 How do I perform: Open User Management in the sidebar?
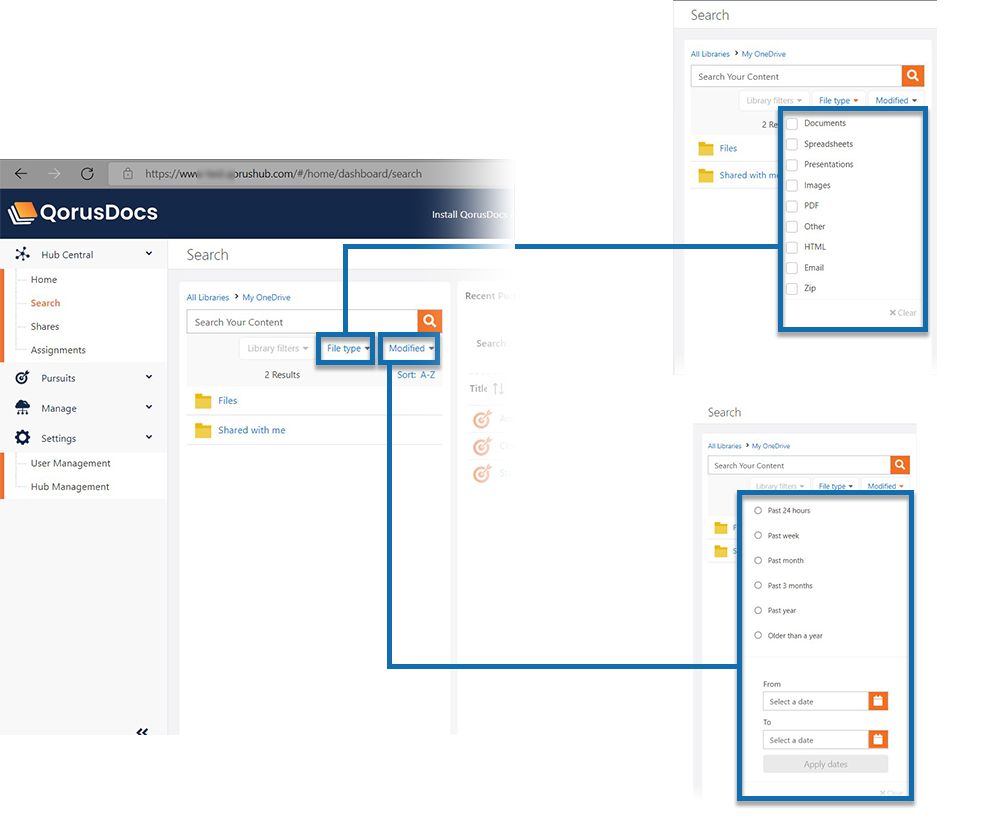tap(71, 463)
